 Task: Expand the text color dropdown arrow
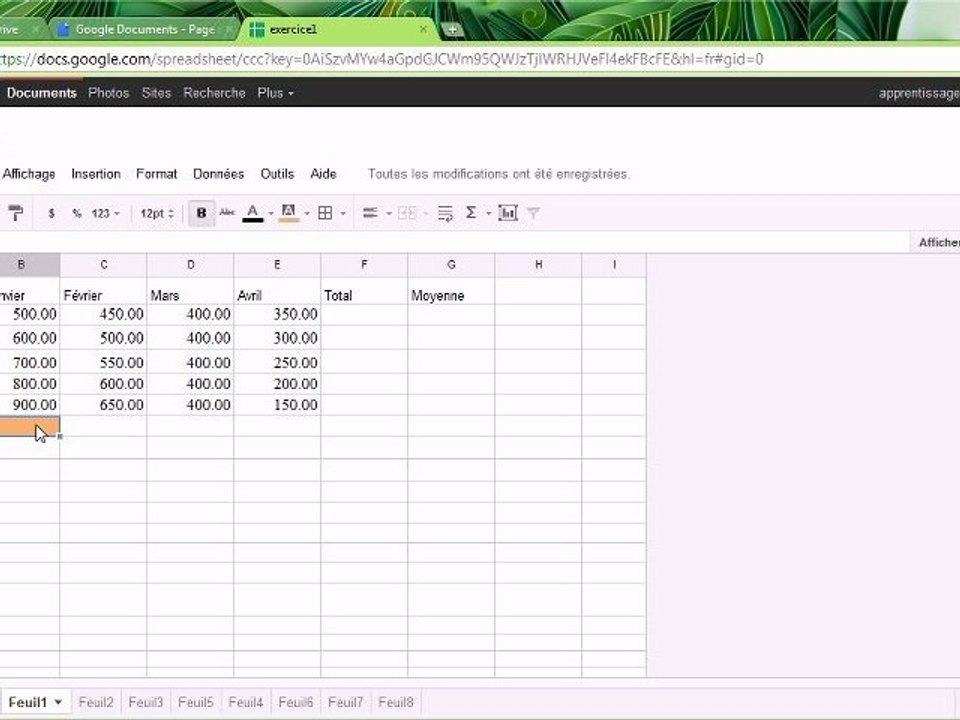point(271,213)
